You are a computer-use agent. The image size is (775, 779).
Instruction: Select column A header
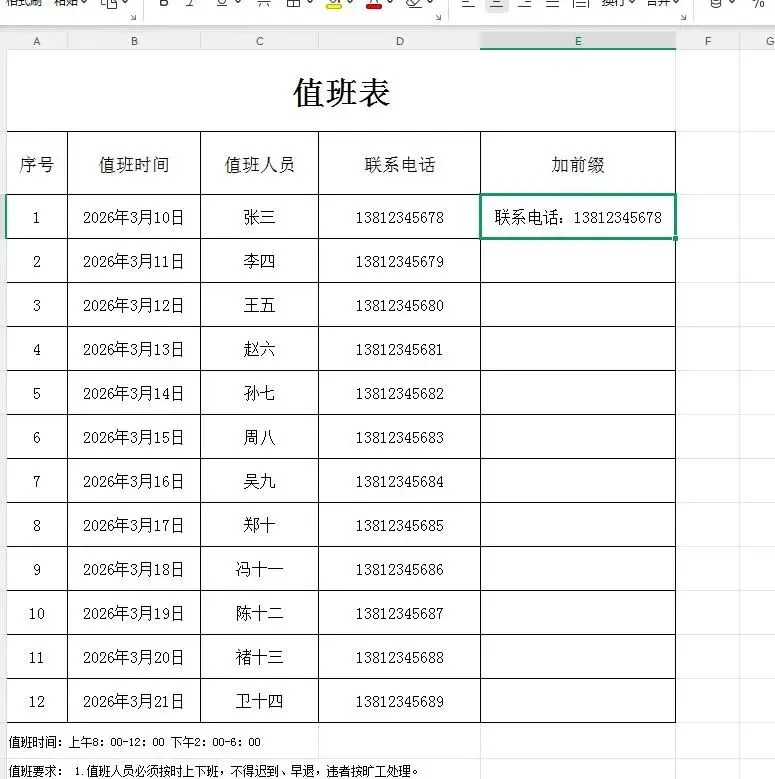tap(37, 41)
